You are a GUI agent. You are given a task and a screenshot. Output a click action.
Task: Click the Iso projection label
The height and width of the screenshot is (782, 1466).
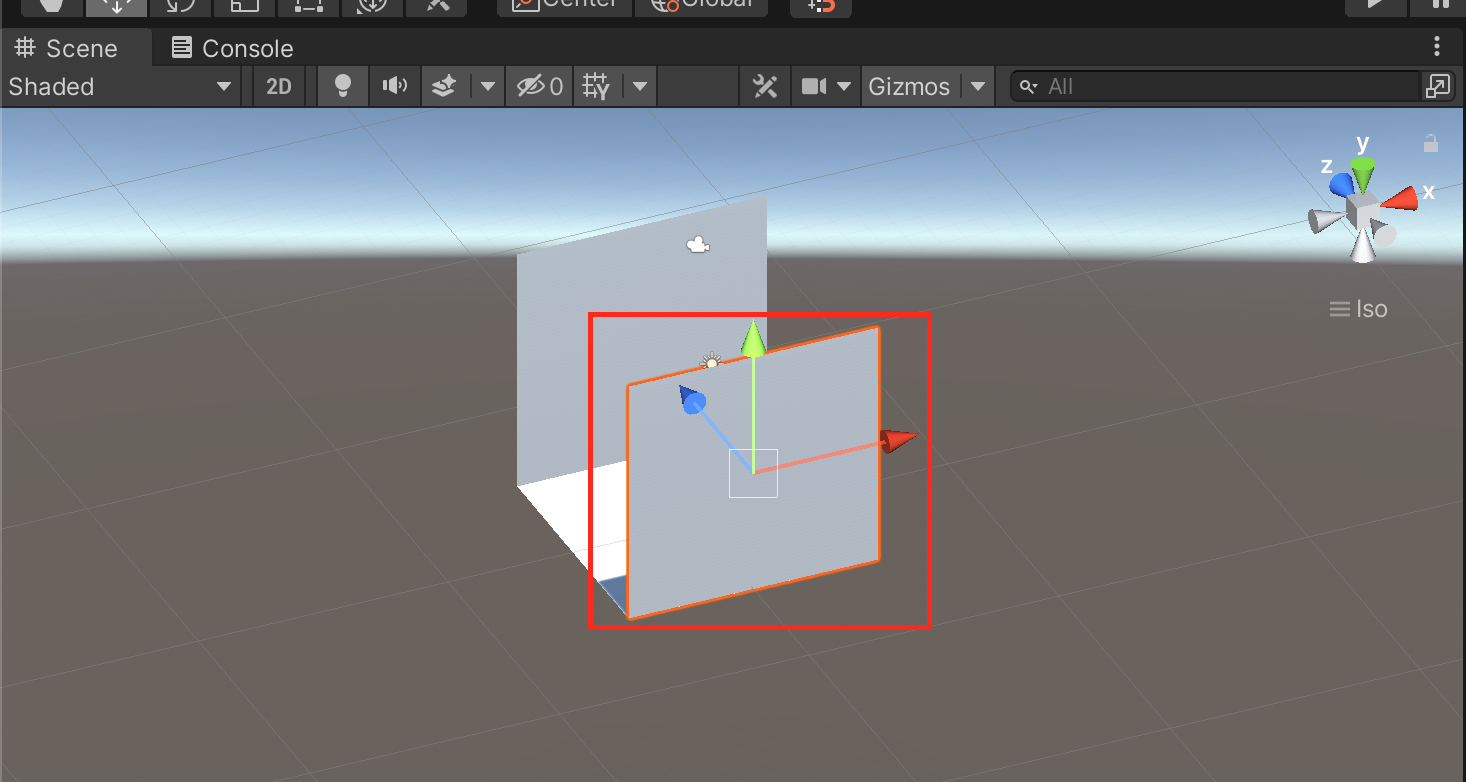[x=1359, y=309]
